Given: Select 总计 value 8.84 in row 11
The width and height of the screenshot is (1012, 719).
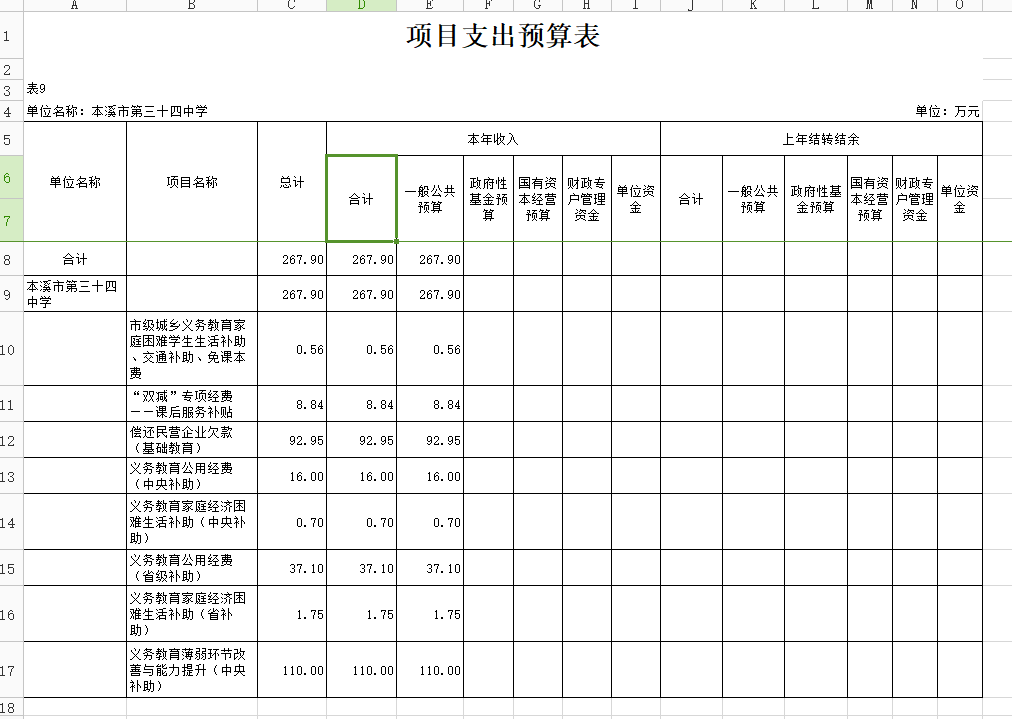Looking at the screenshot, I should click(x=292, y=404).
